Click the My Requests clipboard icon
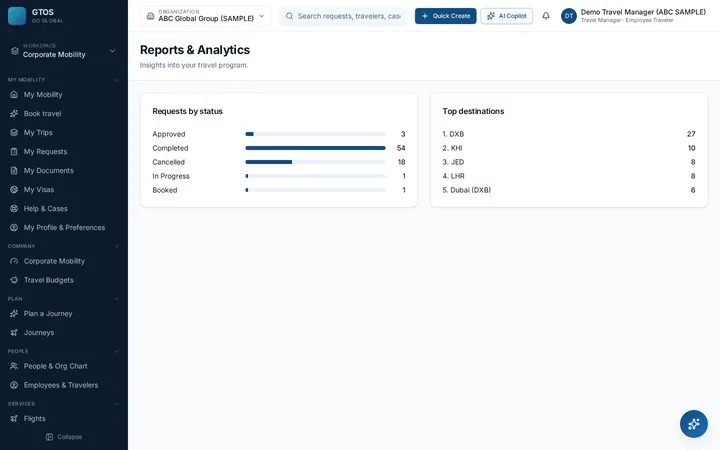 (x=14, y=152)
